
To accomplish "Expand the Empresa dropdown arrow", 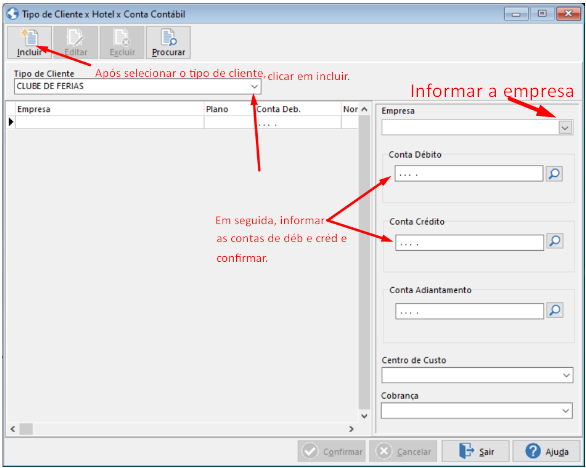I will (x=565, y=128).
